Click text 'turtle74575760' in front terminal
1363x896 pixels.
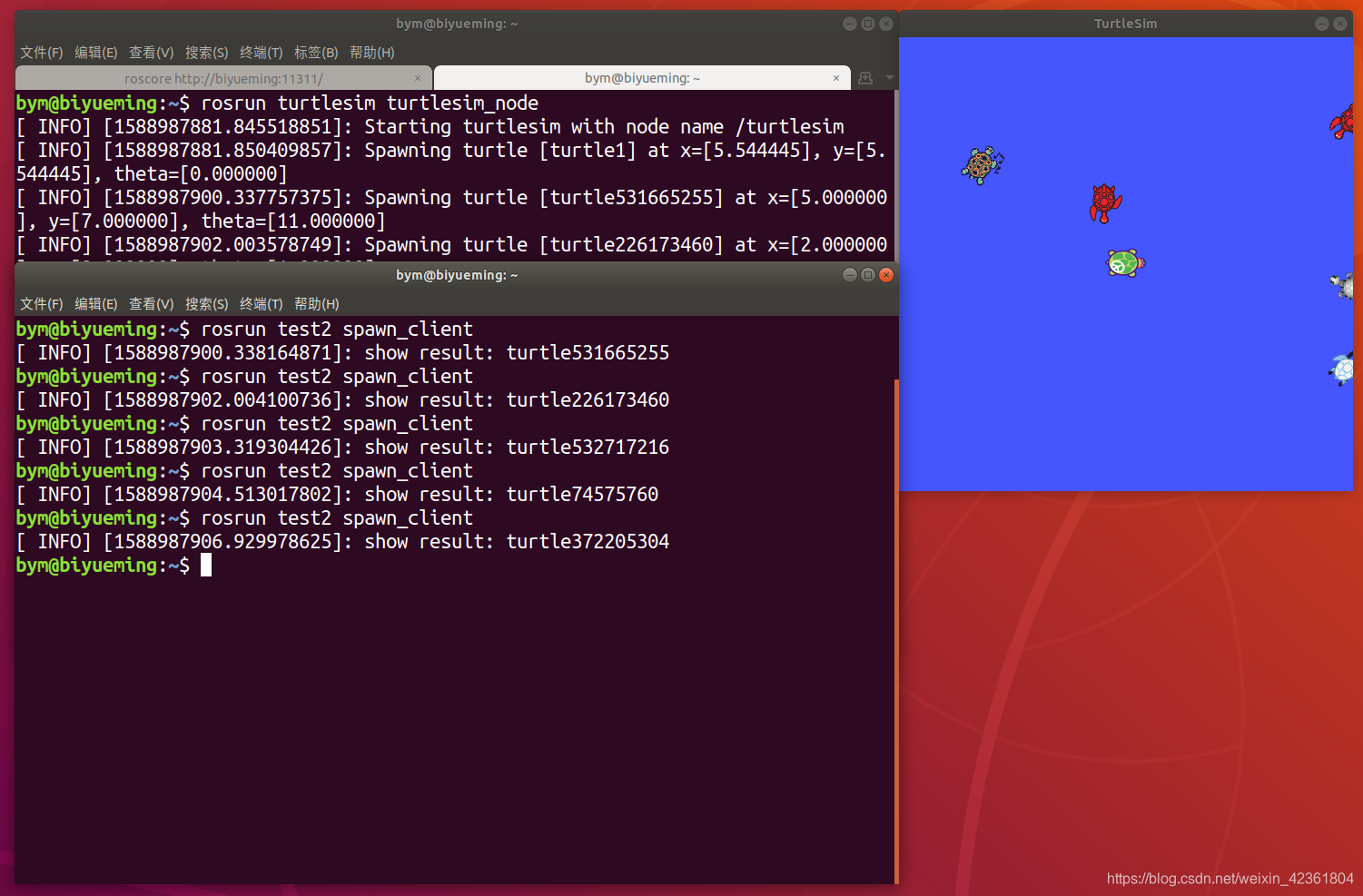(x=582, y=495)
